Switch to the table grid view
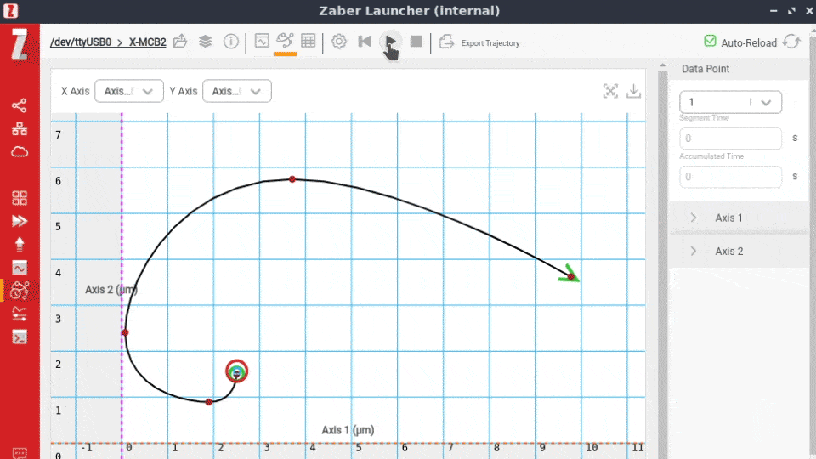The width and height of the screenshot is (816, 459). [x=308, y=42]
